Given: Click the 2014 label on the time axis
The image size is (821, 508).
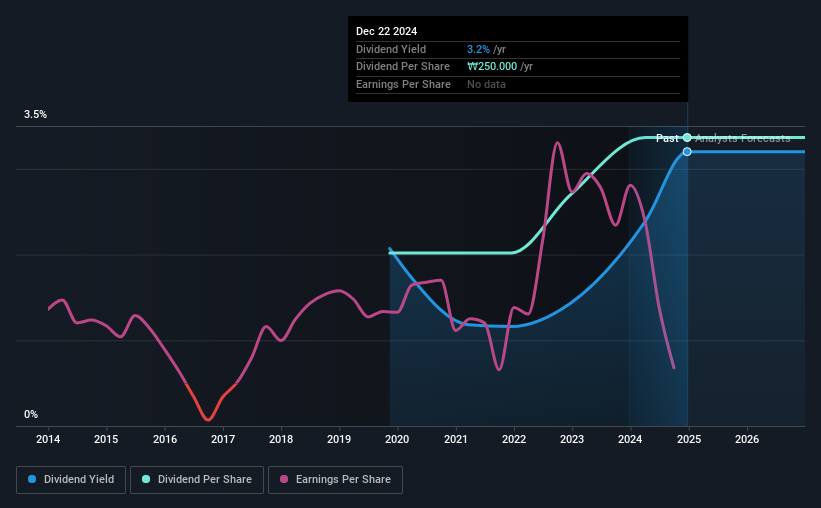Looking at the screenshot, I should click(48, 439).
